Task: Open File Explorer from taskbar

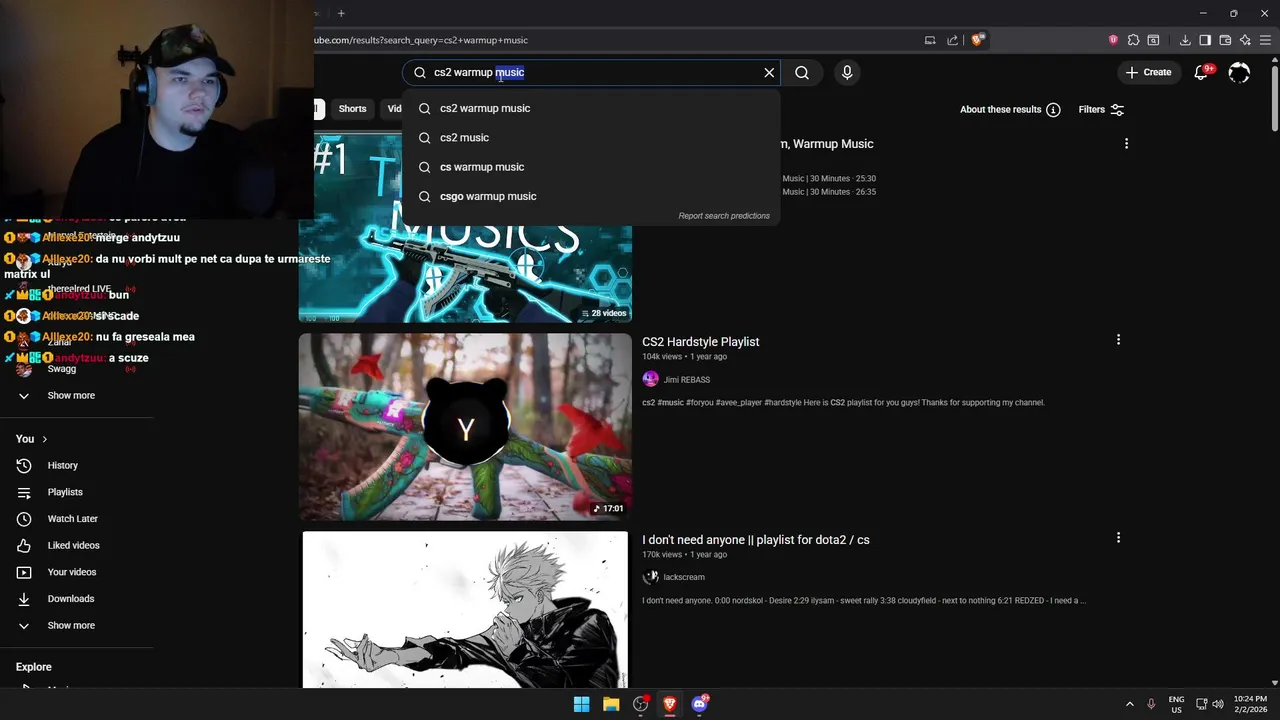Action: pos(611,704)
